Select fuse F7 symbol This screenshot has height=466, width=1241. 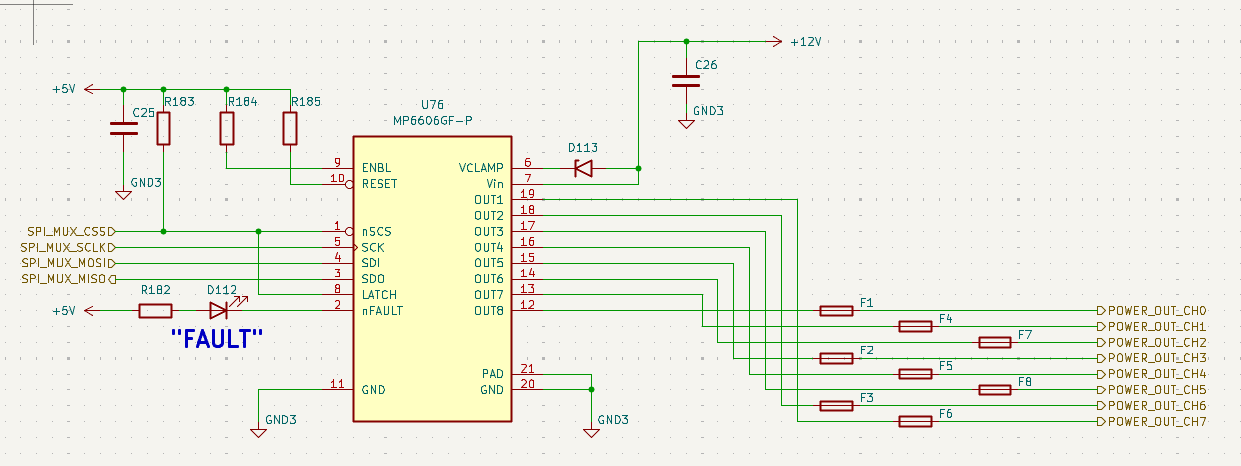(995, 342)
